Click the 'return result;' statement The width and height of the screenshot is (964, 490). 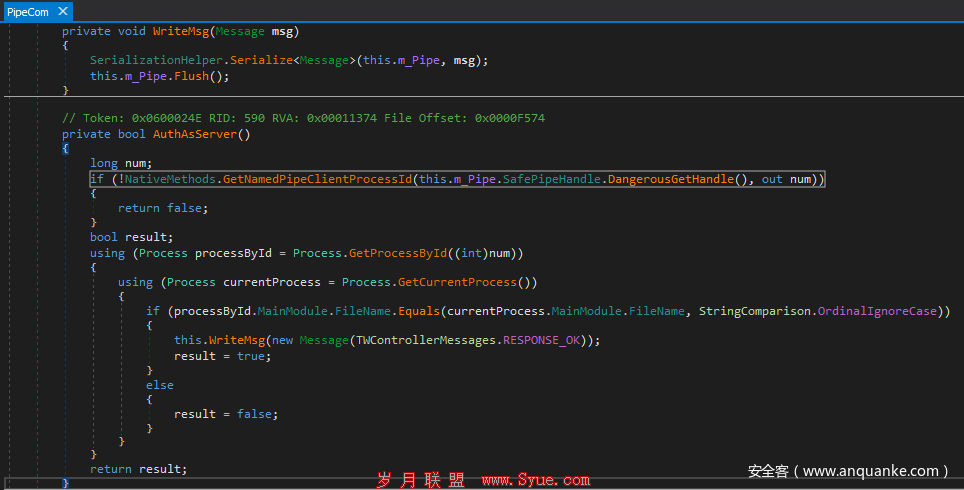pos(138,469)
